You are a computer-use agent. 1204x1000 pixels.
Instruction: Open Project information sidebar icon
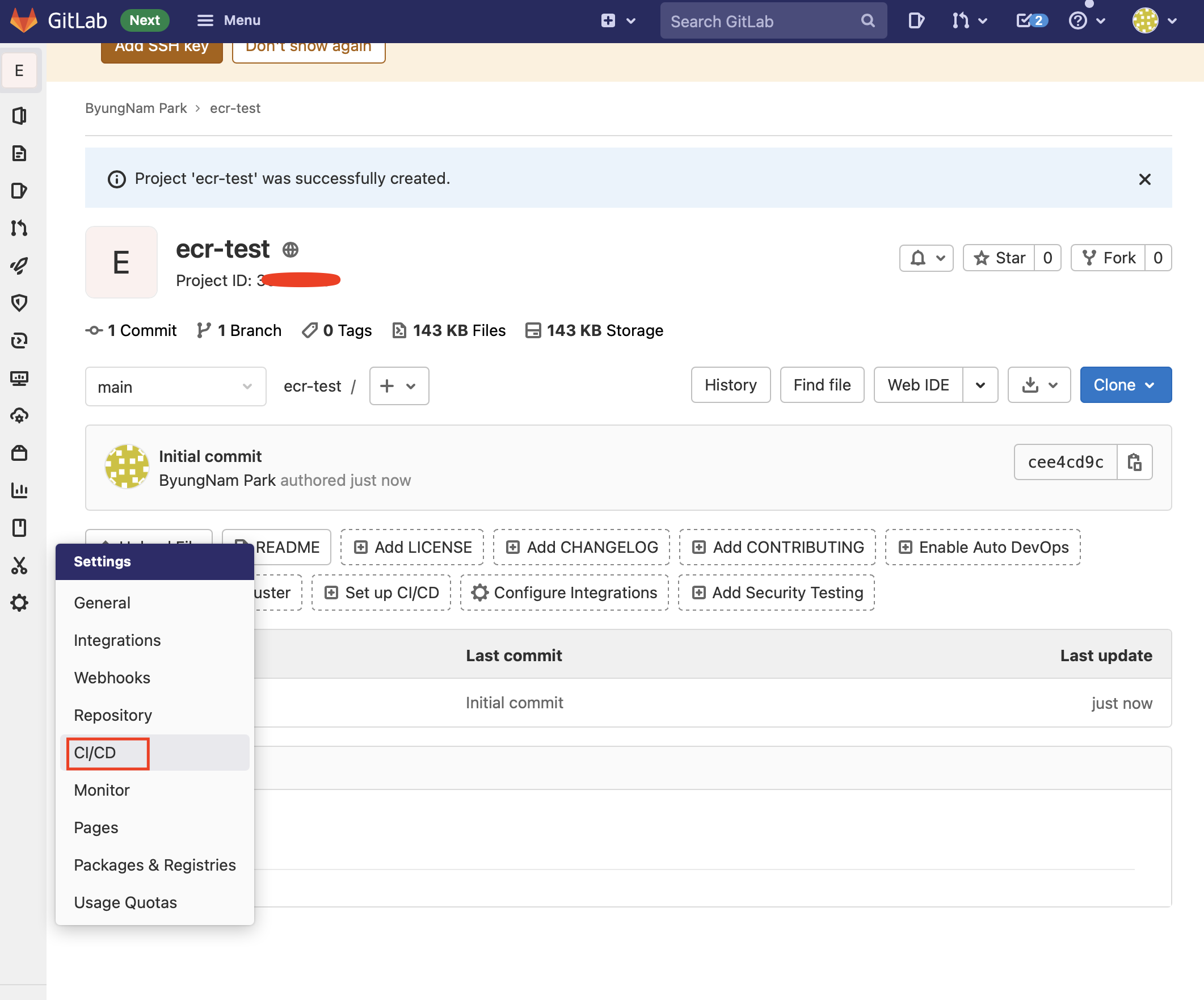(x=19, y=116)
